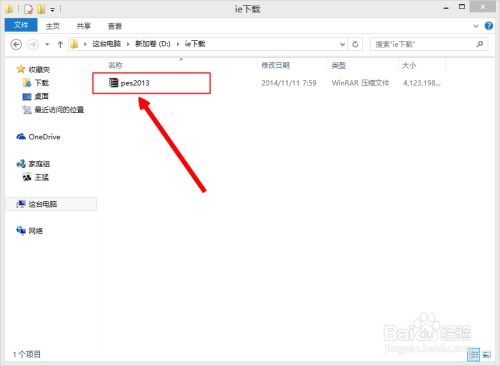This screenshot has height=366, width=500.
Task: Select user 王猛 under 家庭组
Action: [42, 177]
